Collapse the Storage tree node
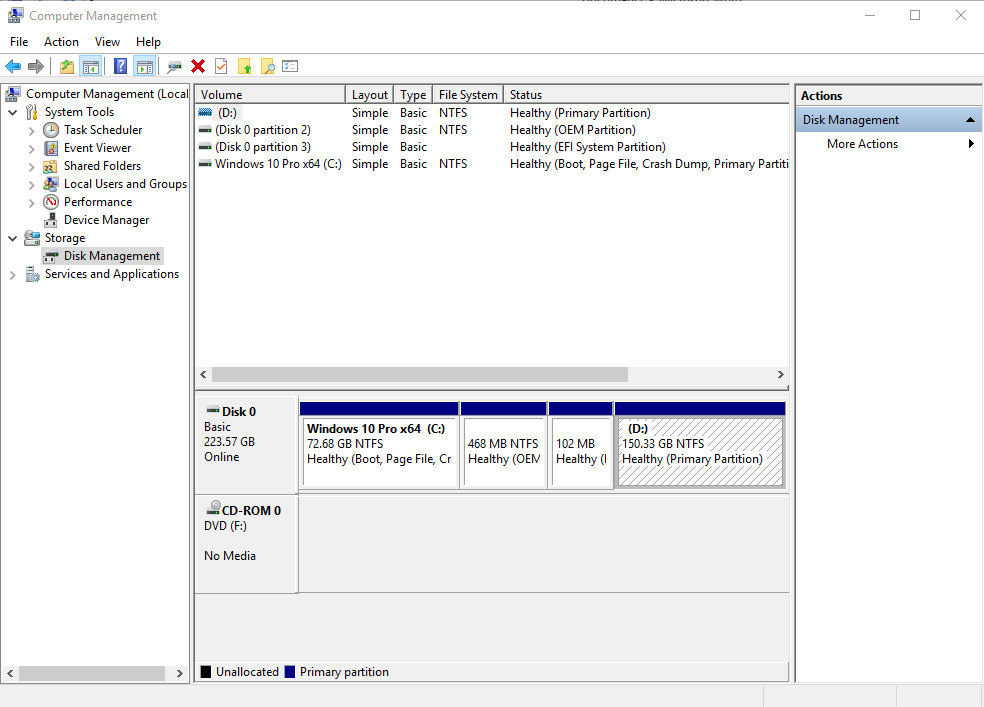The width and height of the screenshot is (984, 707). coord(13,238)
